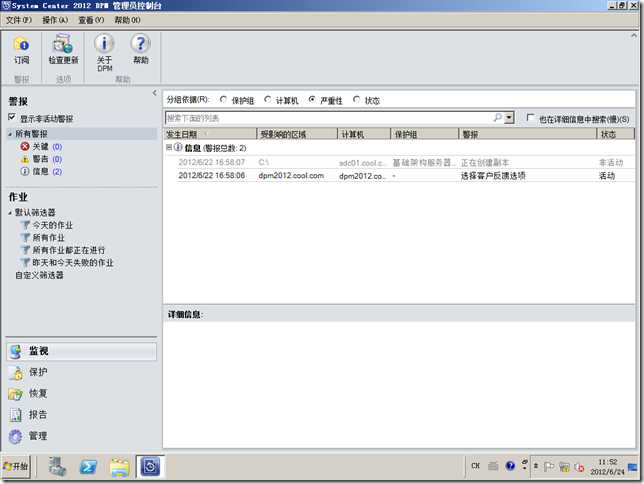This screenshot has width=644, height=484.
Task: Click the tray help question mark icon
Action: pos(510,466)
